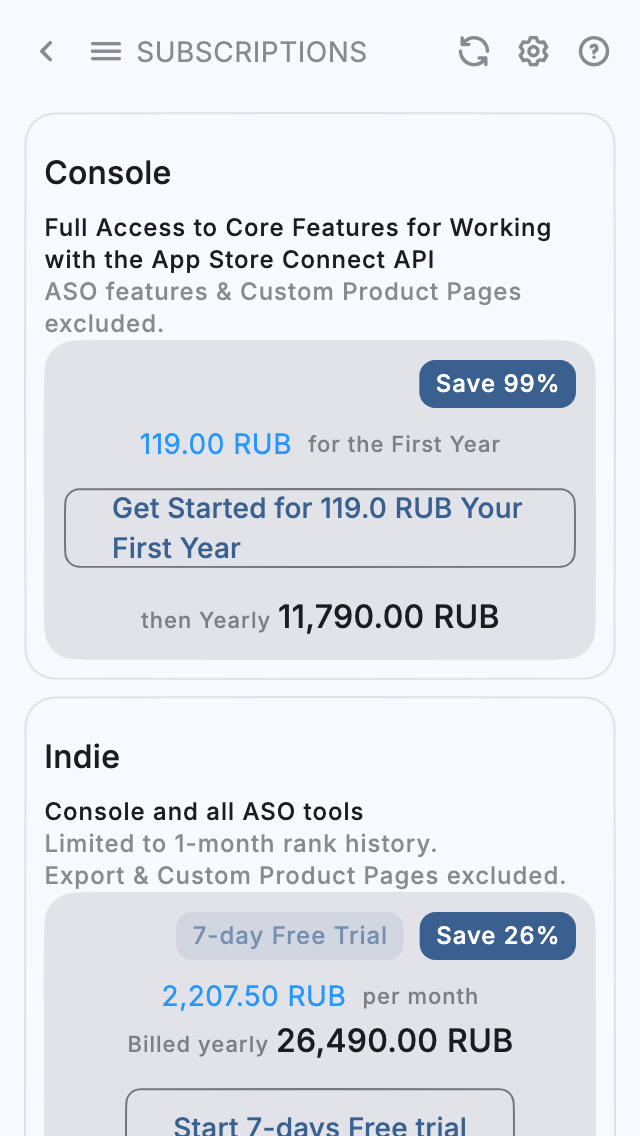Tap the back chevron arrow

[46, 52]
